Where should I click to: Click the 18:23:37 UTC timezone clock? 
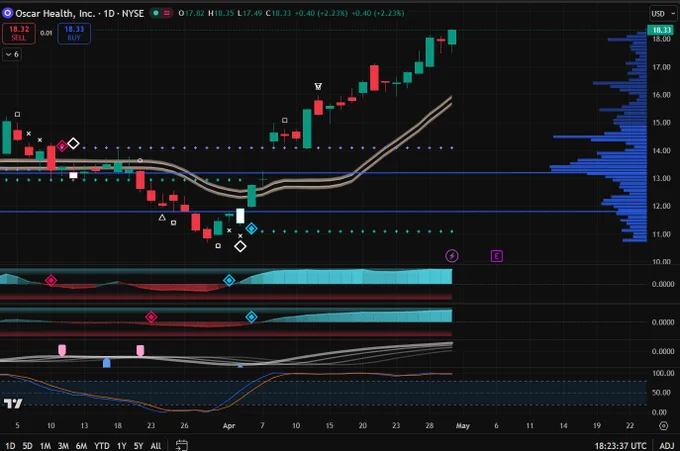click(620, 445)
